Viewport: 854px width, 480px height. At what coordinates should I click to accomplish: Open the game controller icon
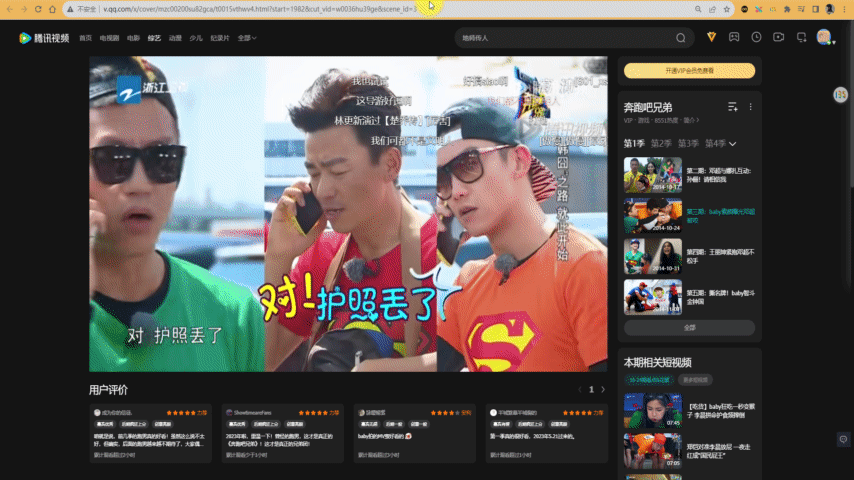tap(734, 37)
